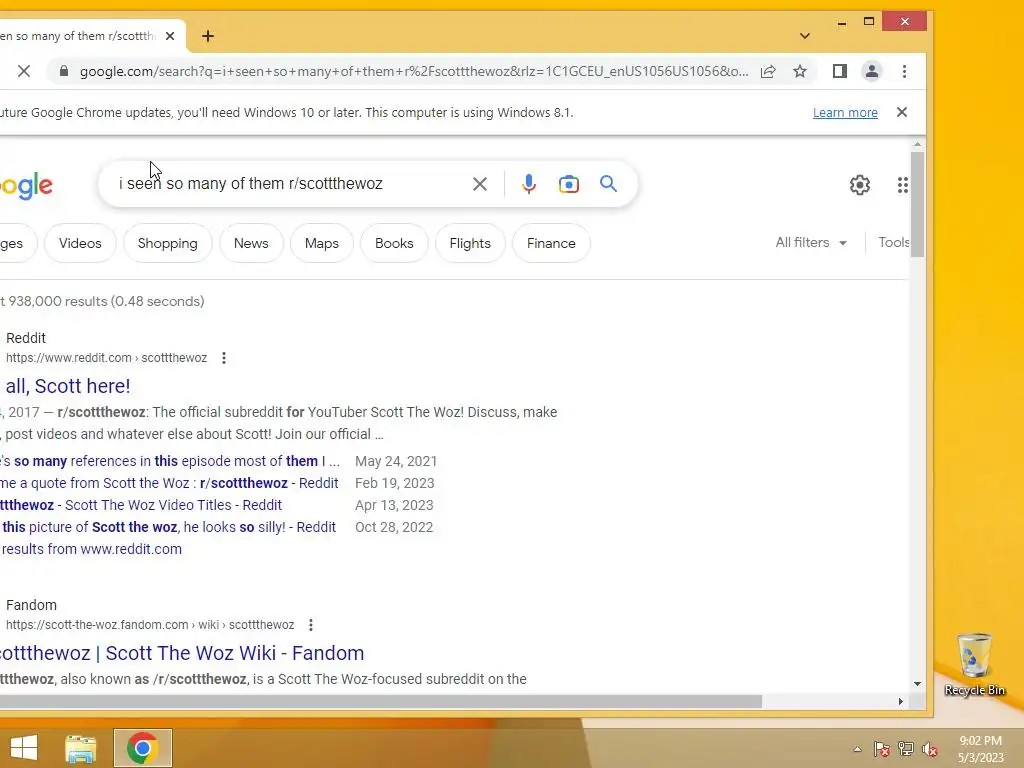The width and height of the screenshot is (1024, 768).
Task: Open network tray icon
Action: click(x=906, y=749)
